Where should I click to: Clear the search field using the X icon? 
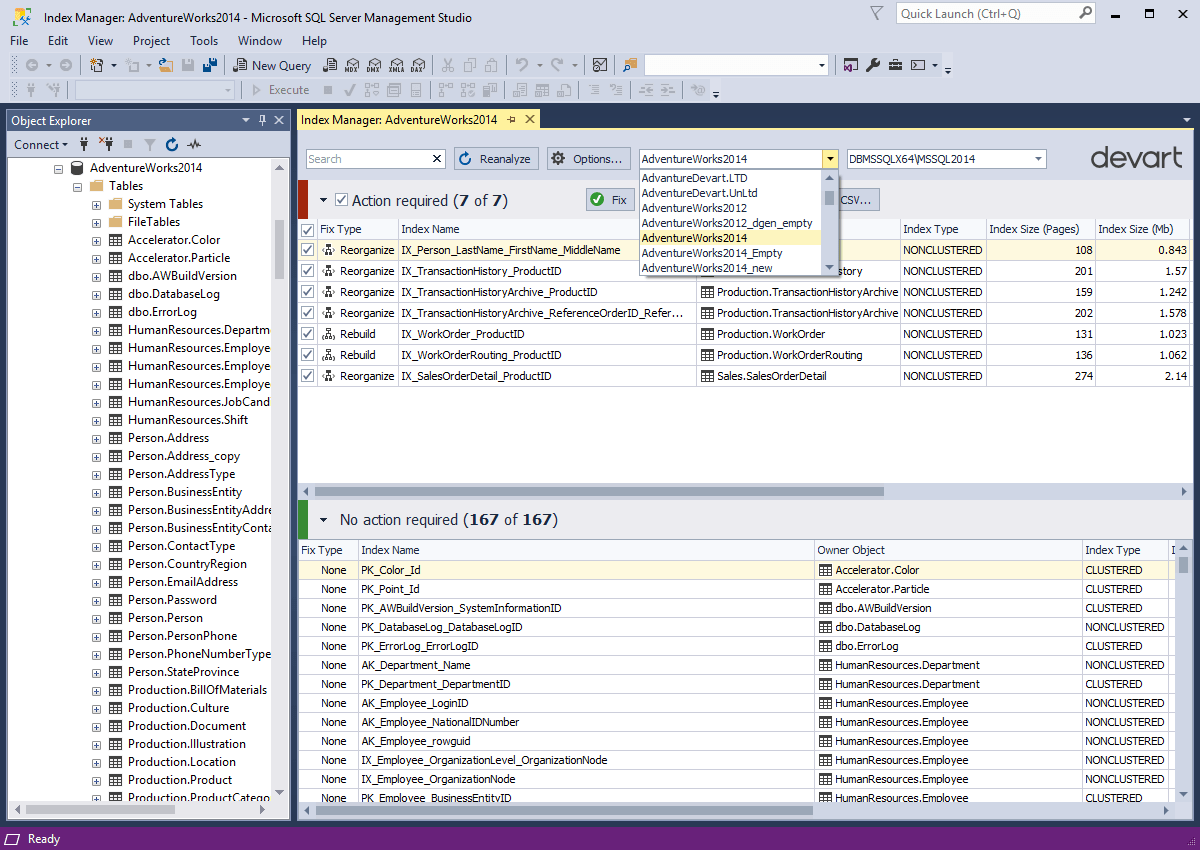(x=436, y=158)
